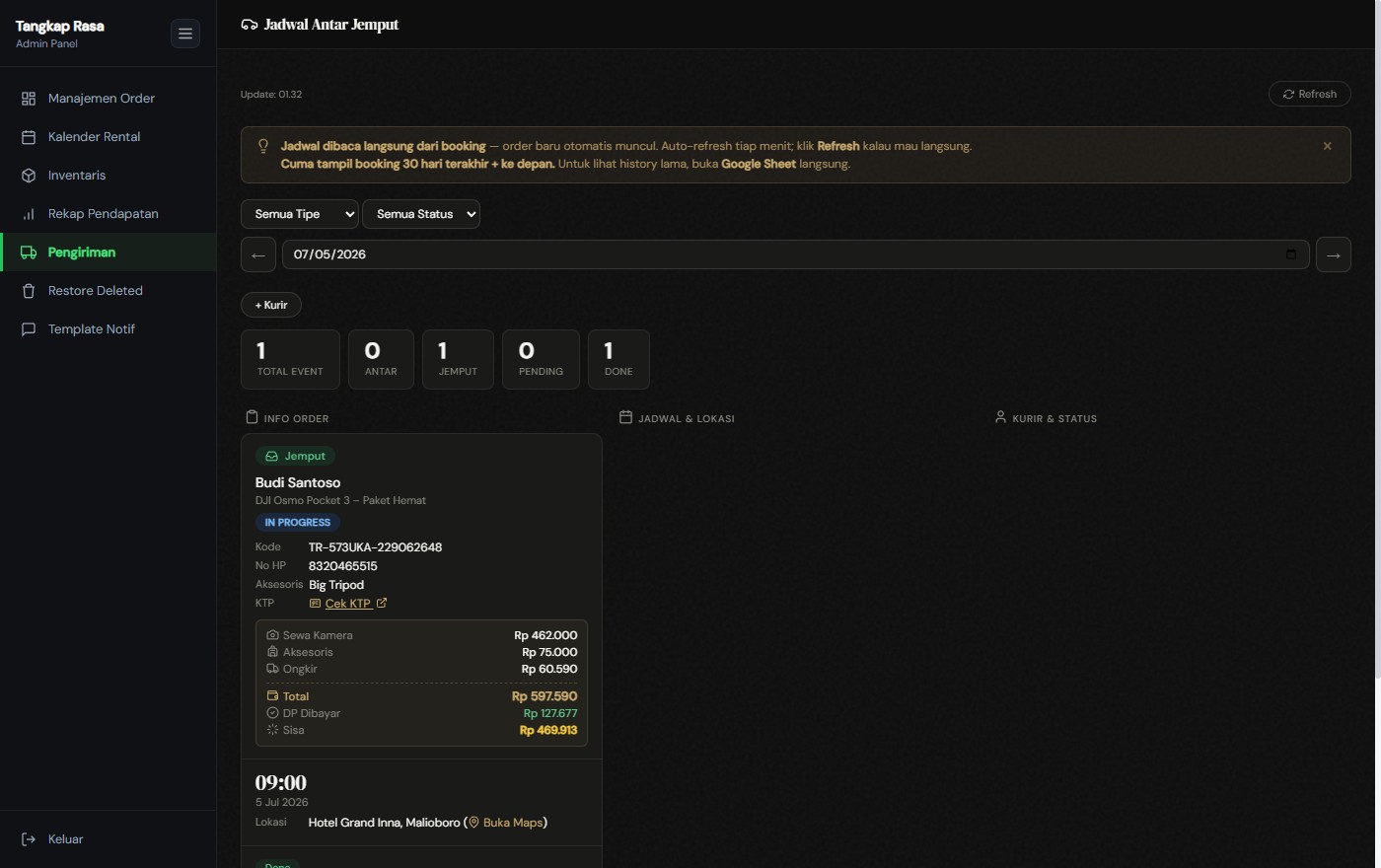1381x868 pixels.
Task: Click the IN PROGRESS status badge
Action: 298,523
